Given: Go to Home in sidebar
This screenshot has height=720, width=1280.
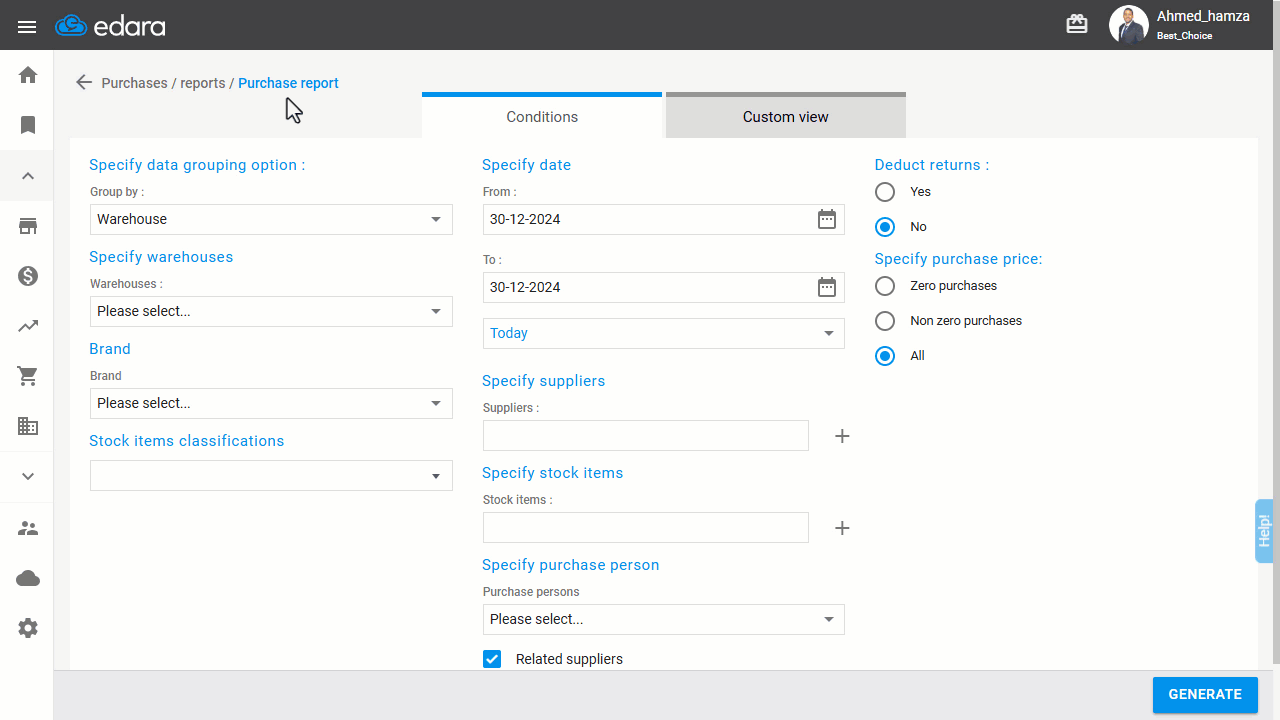Looking at the screenshot, I should coord(28,75).
